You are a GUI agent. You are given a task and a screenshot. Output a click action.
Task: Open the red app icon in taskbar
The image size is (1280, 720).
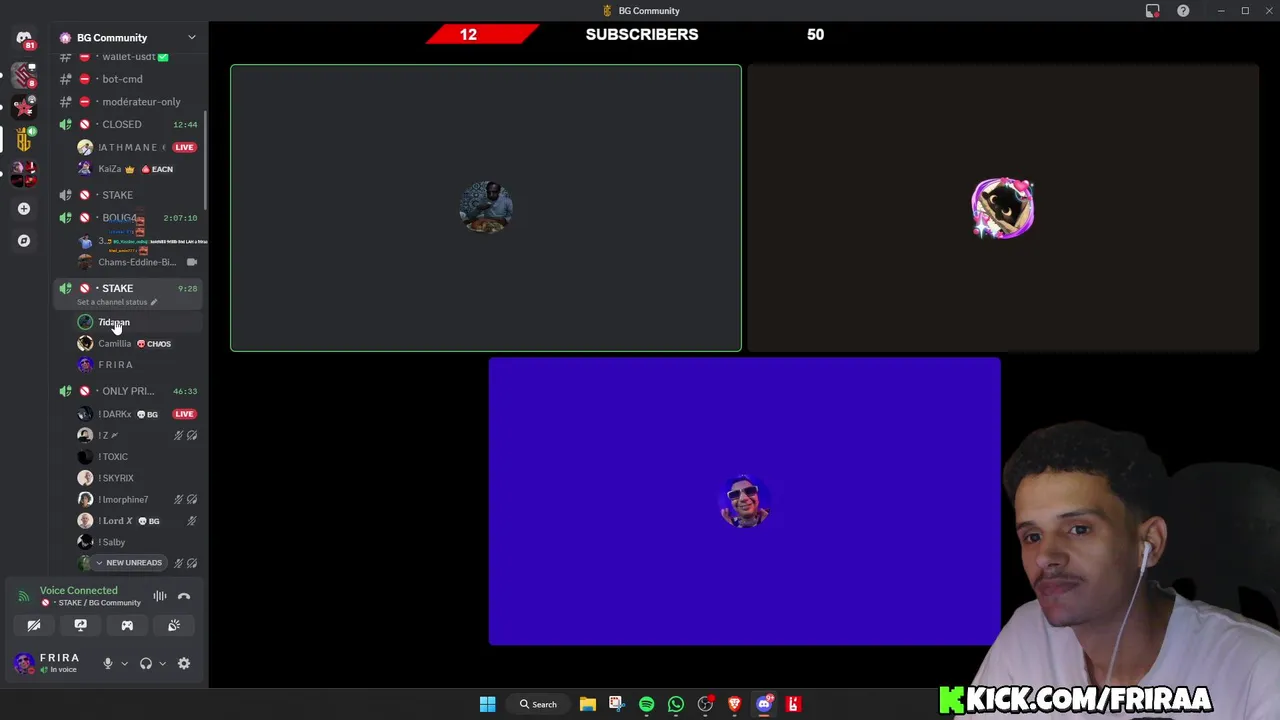793,704
